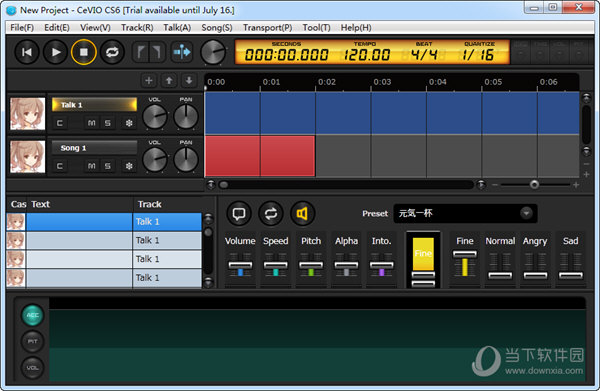Go to start with the rewind button
Screen dimensions: 600x391
click(27, 52)
